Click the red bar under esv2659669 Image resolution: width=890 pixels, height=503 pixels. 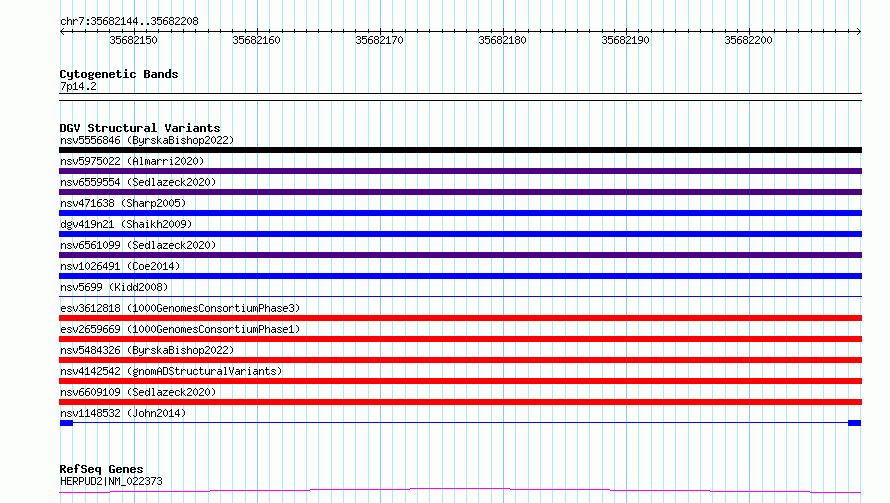460,339
